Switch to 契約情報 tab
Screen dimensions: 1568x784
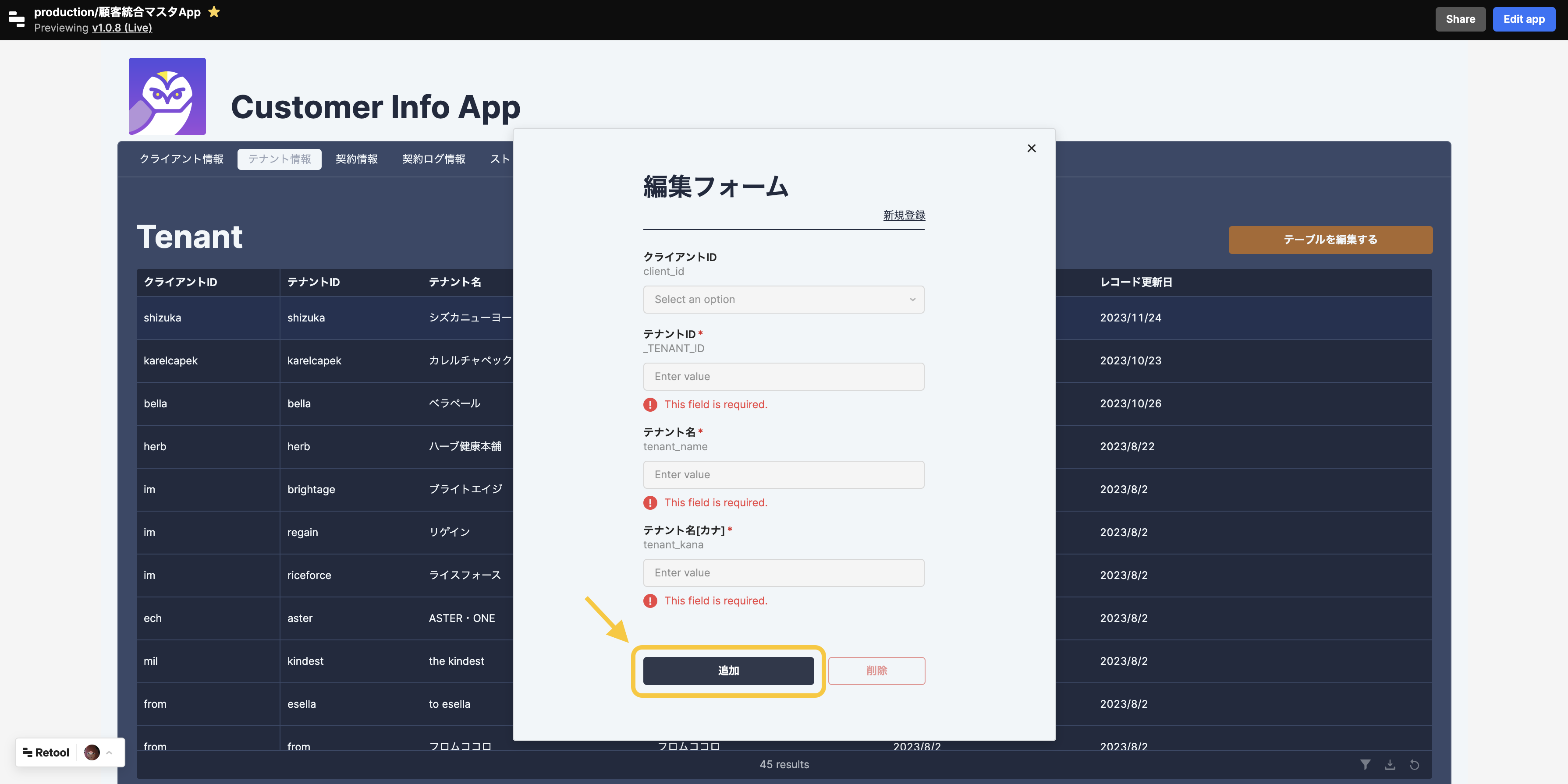[x=356, y=159]
